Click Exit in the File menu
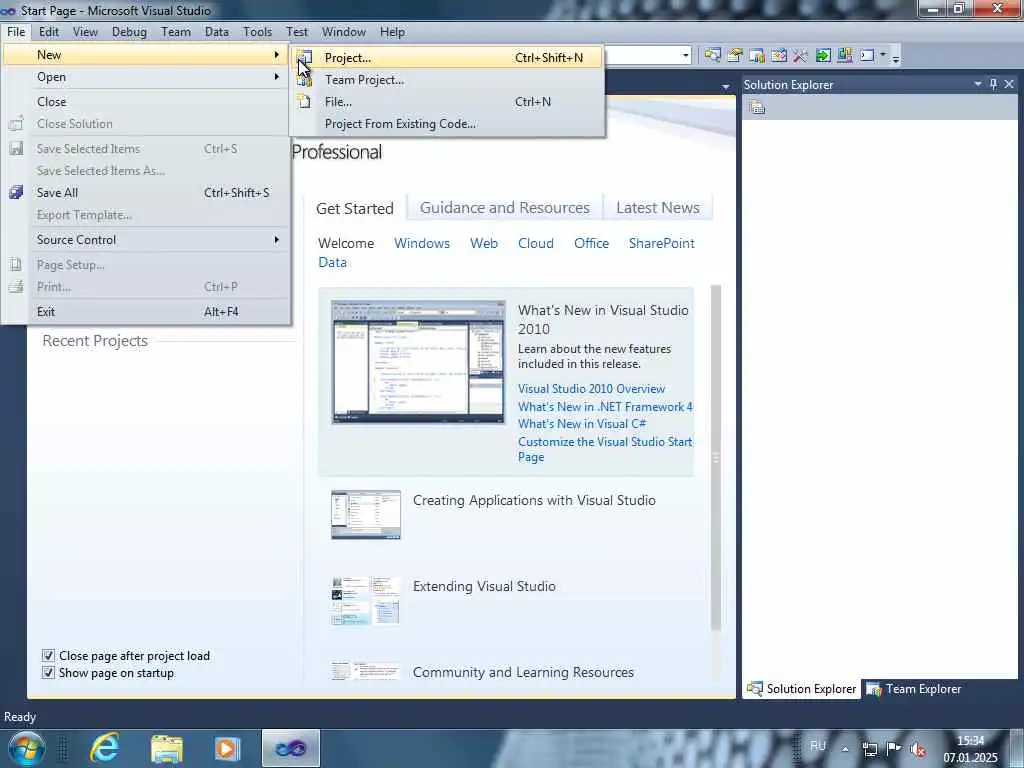 coord(146,312)
